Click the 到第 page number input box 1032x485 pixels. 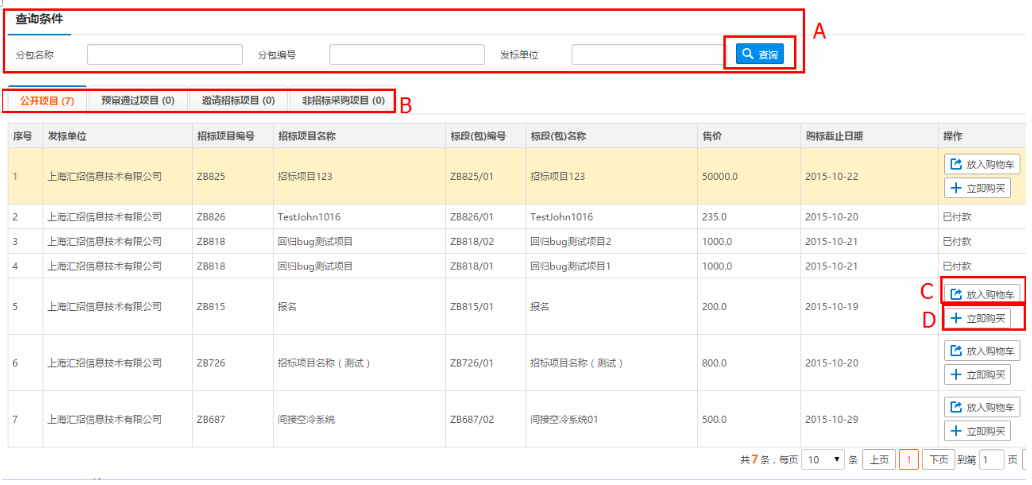pyautogui.click(x=991, y=460)
